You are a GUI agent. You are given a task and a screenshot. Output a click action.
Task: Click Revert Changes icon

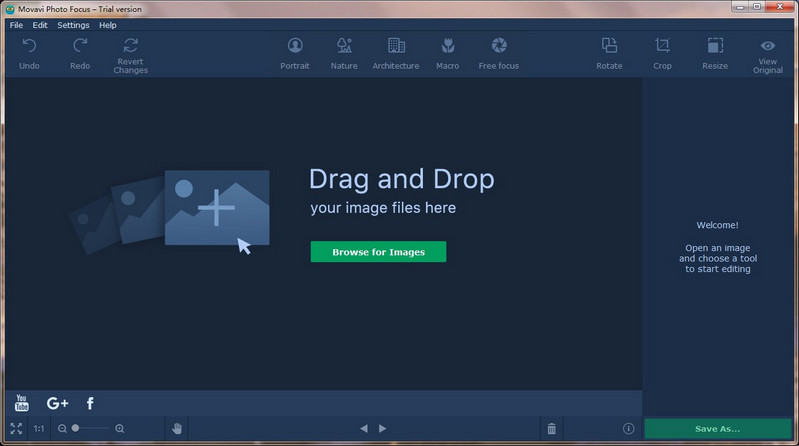pyautogui.click(x=130, y=45)
